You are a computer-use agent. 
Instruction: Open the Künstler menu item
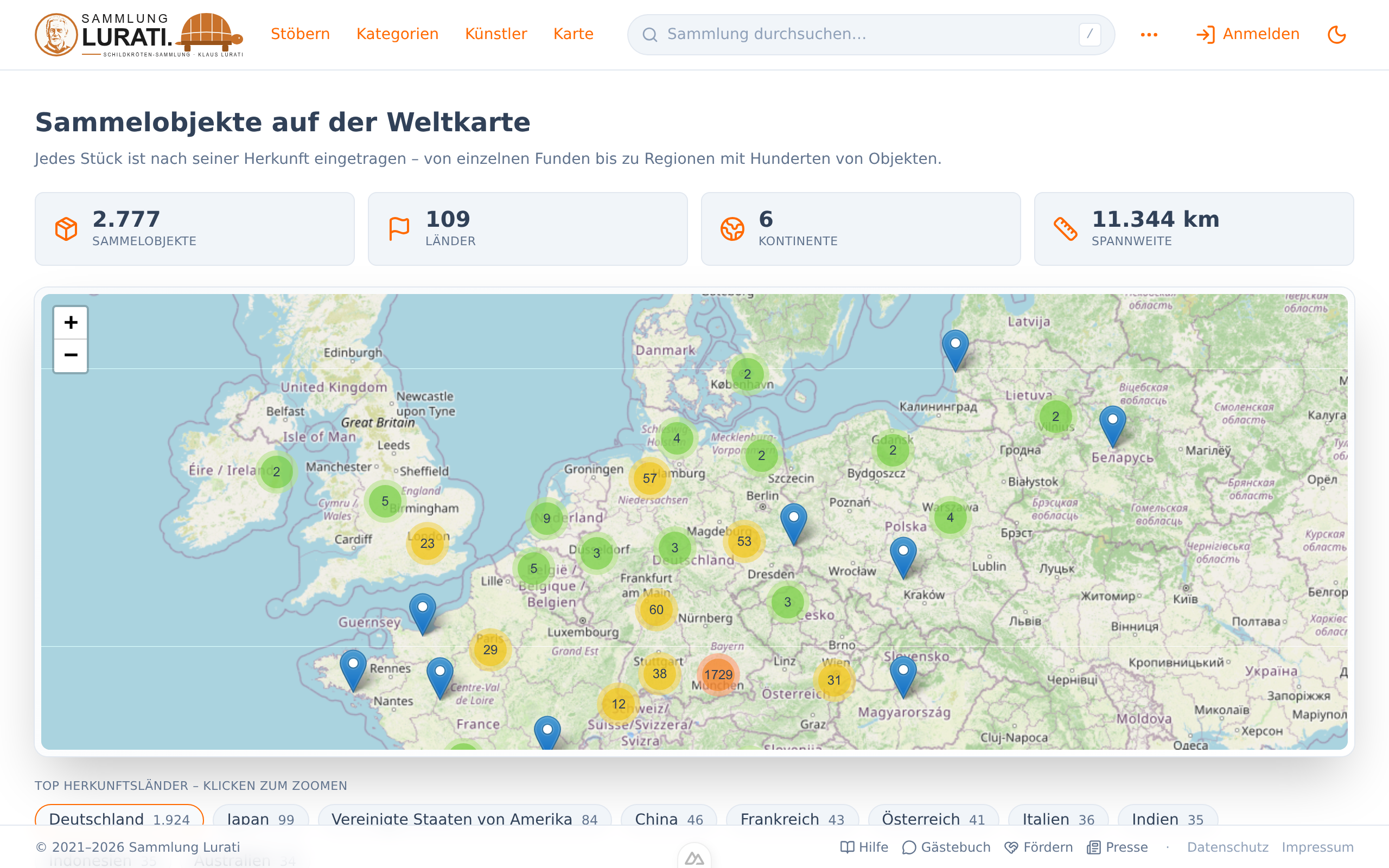[496, 34]
